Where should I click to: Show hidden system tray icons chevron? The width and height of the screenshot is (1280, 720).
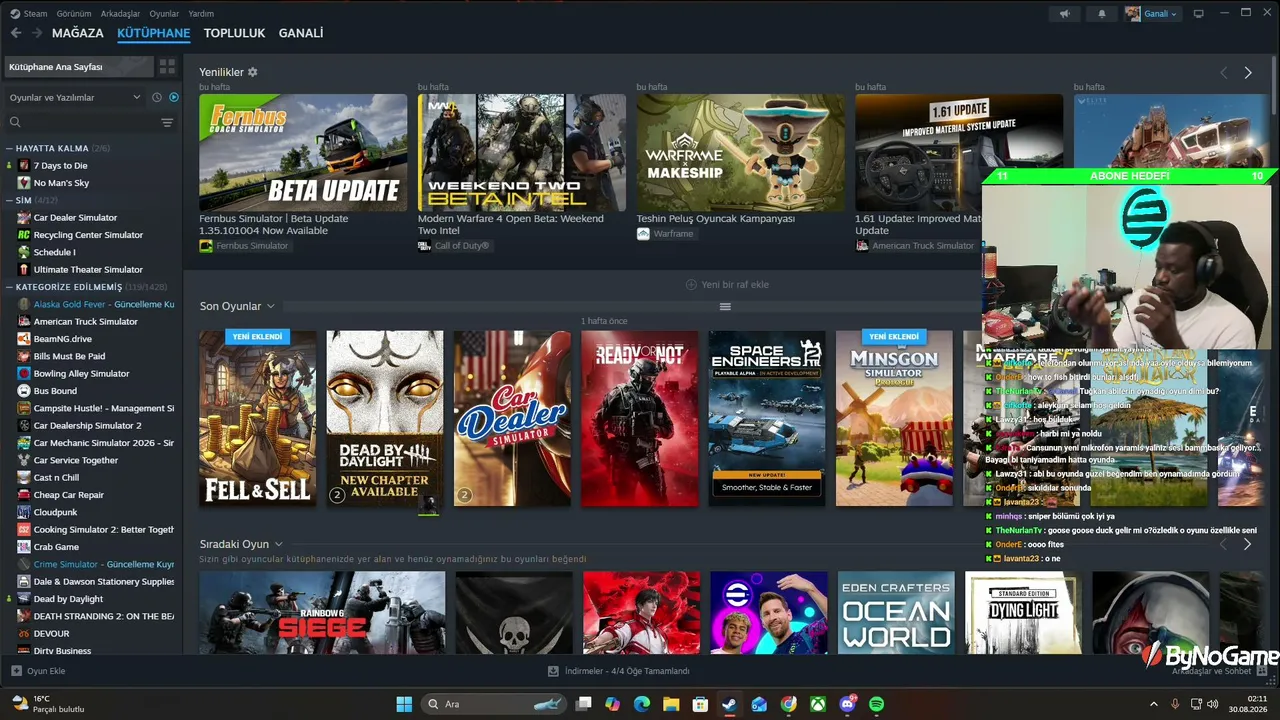pyautogui.click(x=1153, y=704)
